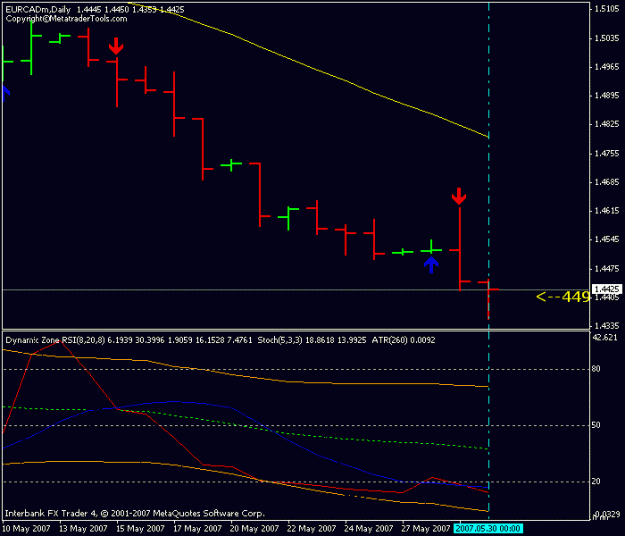Click the 22 May 2007 date label
This screenshot has width=625, height=536.
312,529
